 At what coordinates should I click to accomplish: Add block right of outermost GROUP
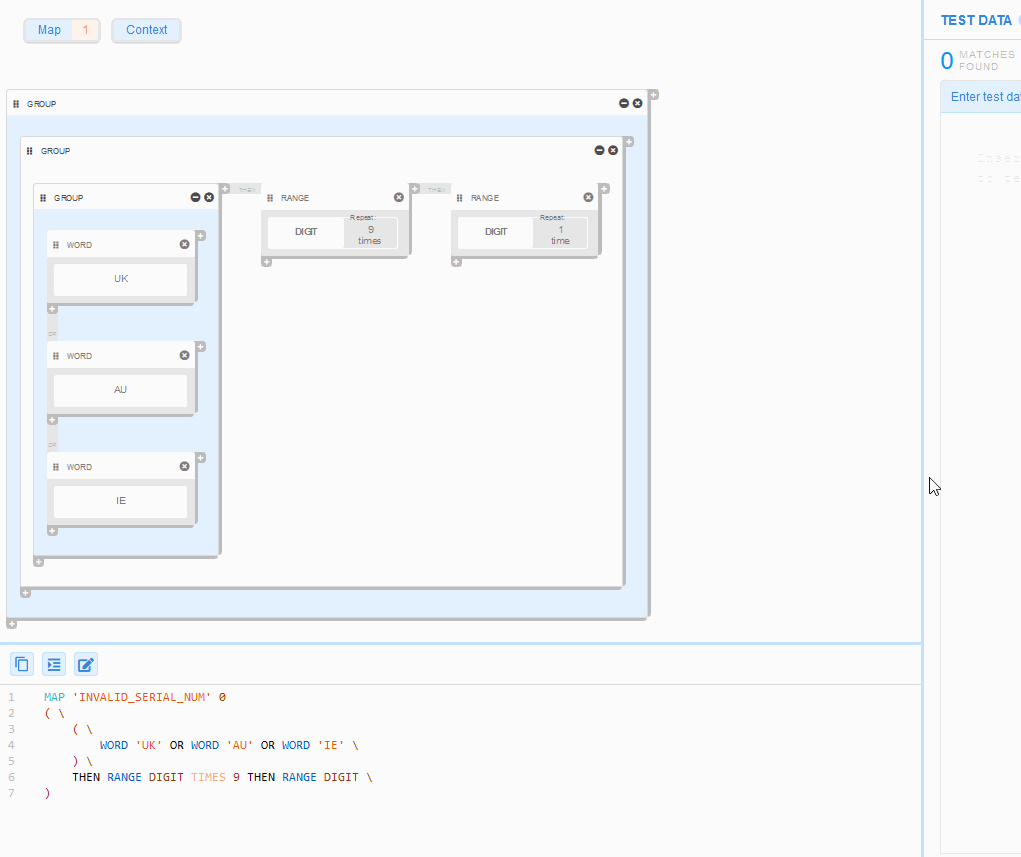pos(654,95)
